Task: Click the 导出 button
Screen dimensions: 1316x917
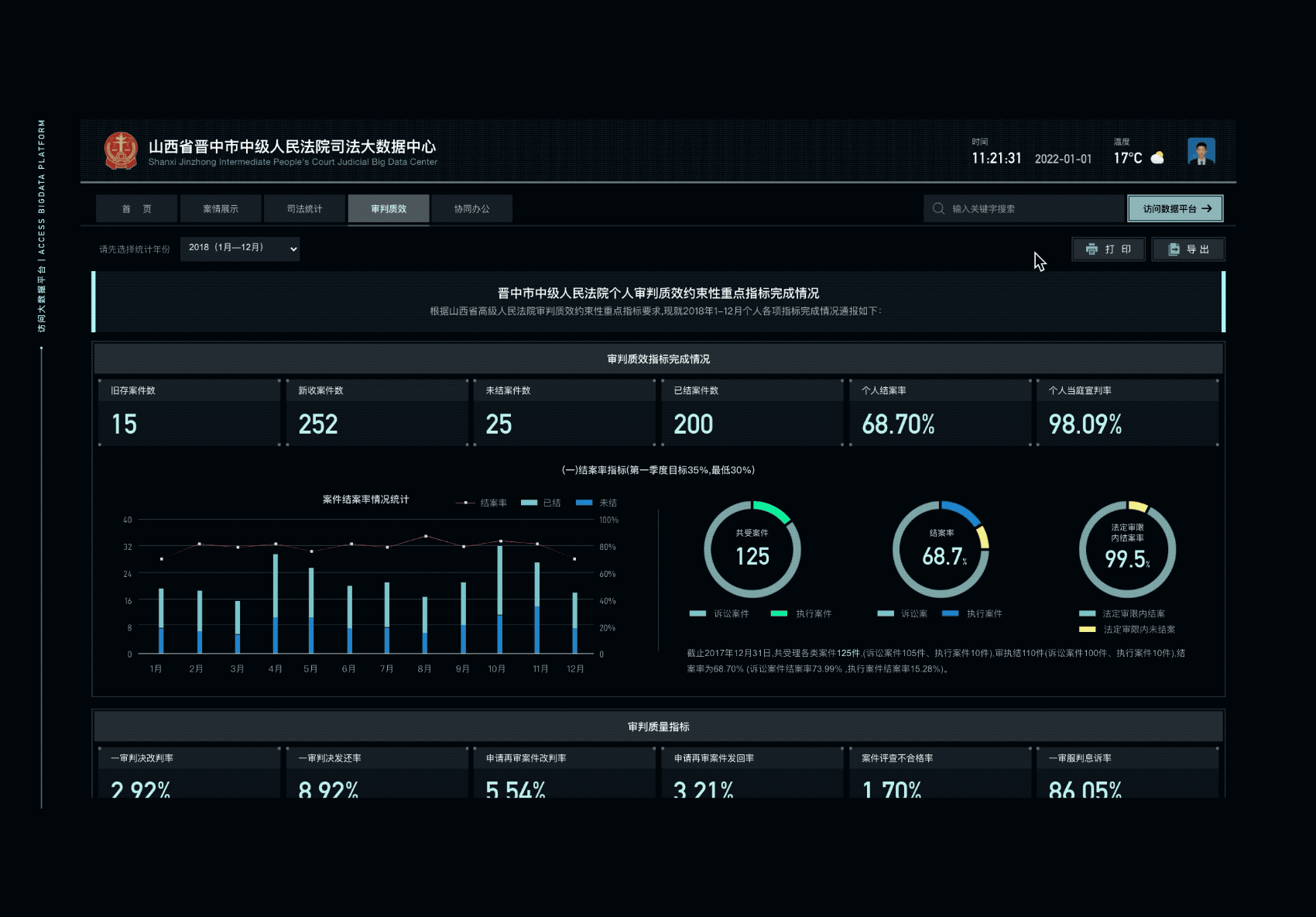Action: 1188,249
